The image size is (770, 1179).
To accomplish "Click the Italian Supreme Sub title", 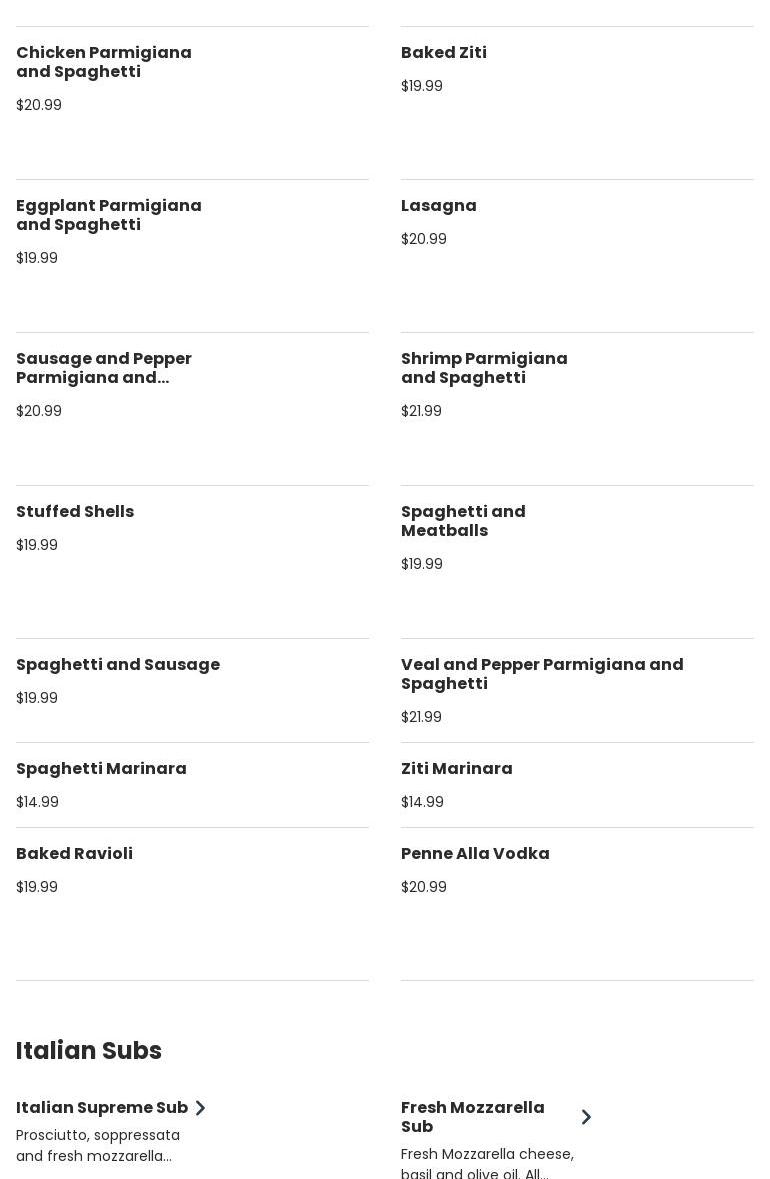I will pos(102,1108).
